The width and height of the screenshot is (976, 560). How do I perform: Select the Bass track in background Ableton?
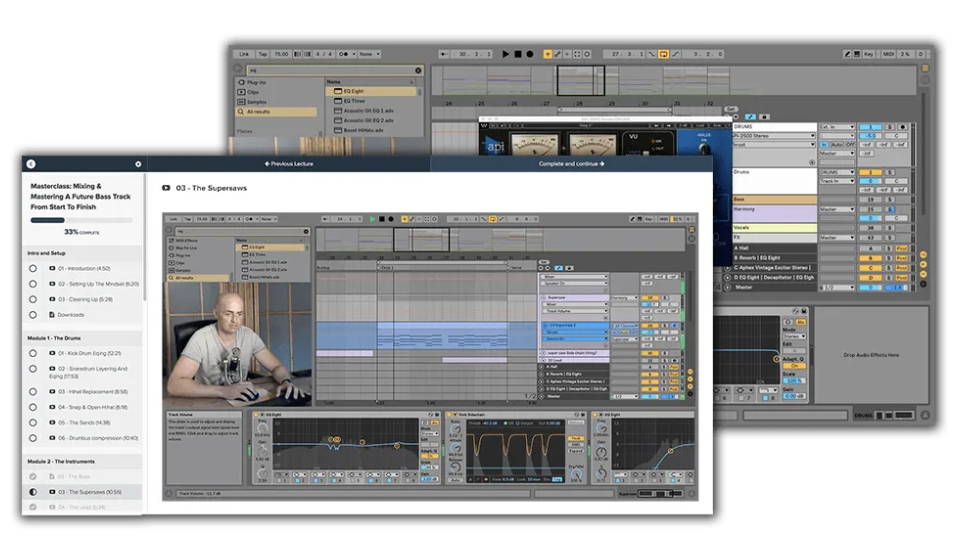(774, 200)
